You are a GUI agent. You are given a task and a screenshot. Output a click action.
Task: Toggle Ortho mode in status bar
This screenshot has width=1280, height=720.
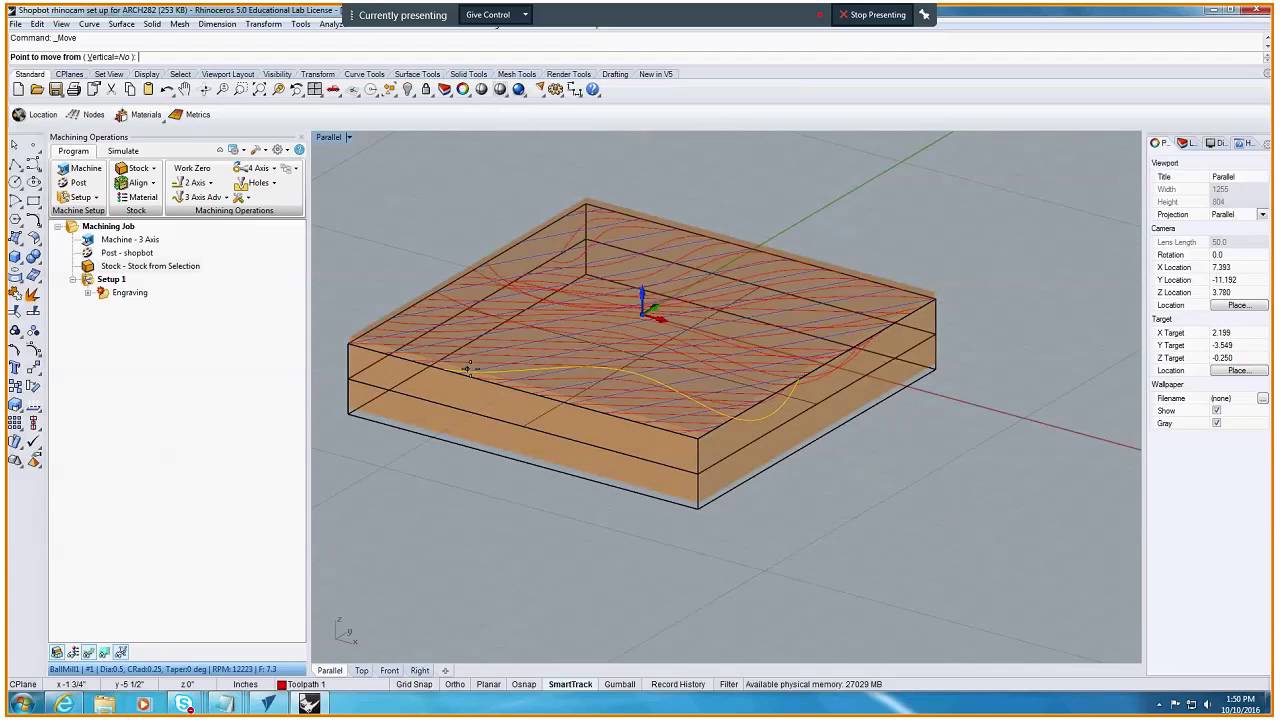455,684
